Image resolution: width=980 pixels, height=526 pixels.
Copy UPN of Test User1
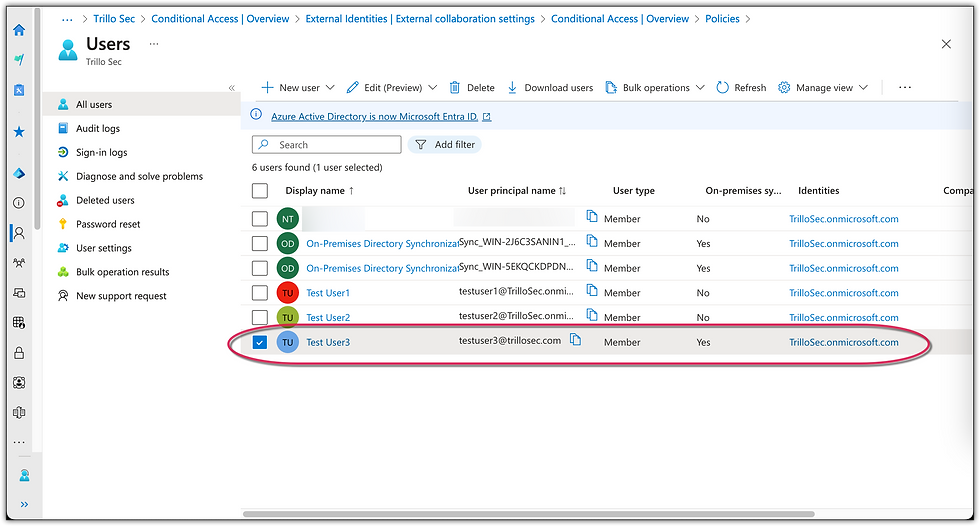click(592, 290)
